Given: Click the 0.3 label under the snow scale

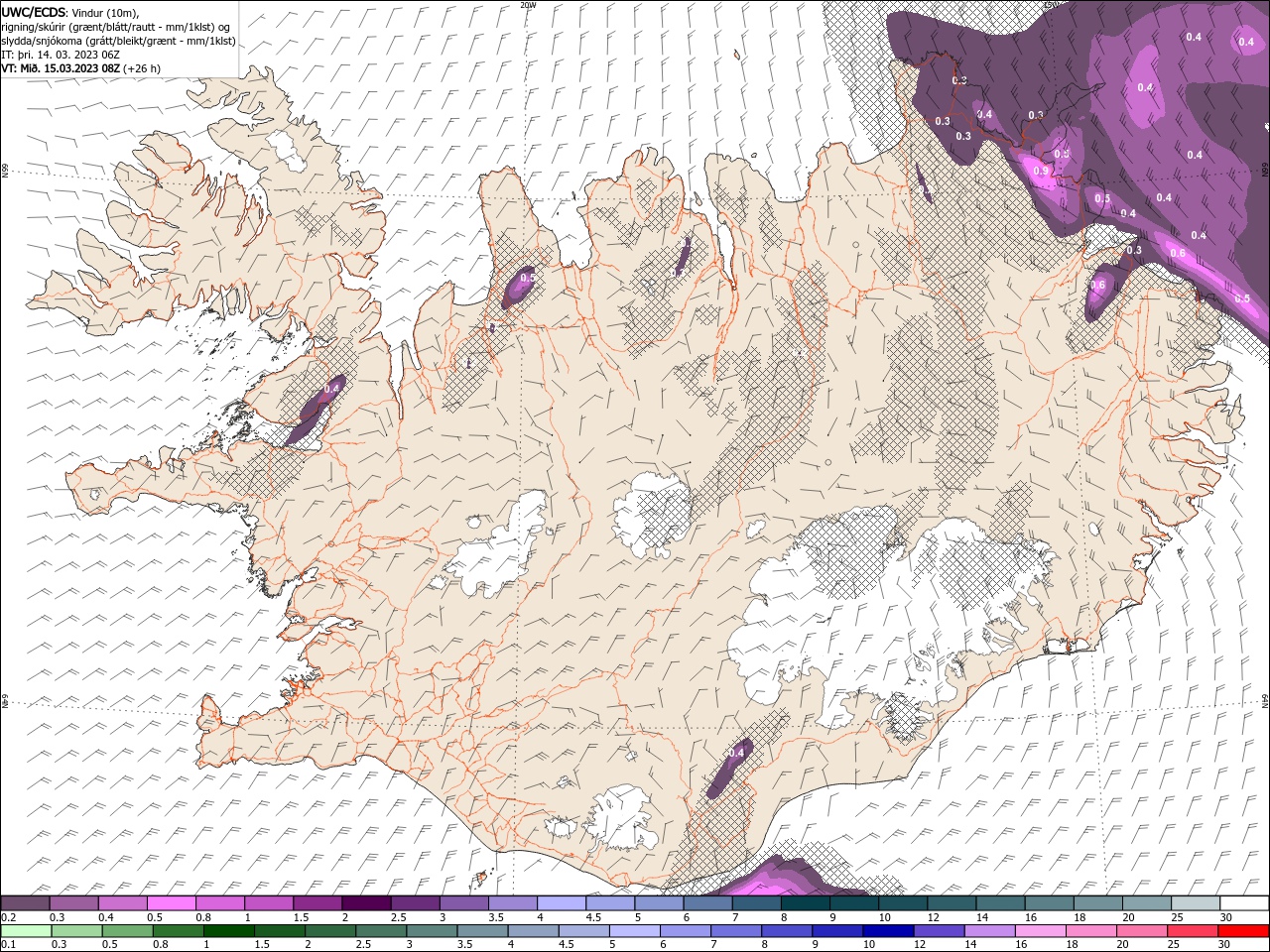Looking at the screenshot, I should point(58,917).
